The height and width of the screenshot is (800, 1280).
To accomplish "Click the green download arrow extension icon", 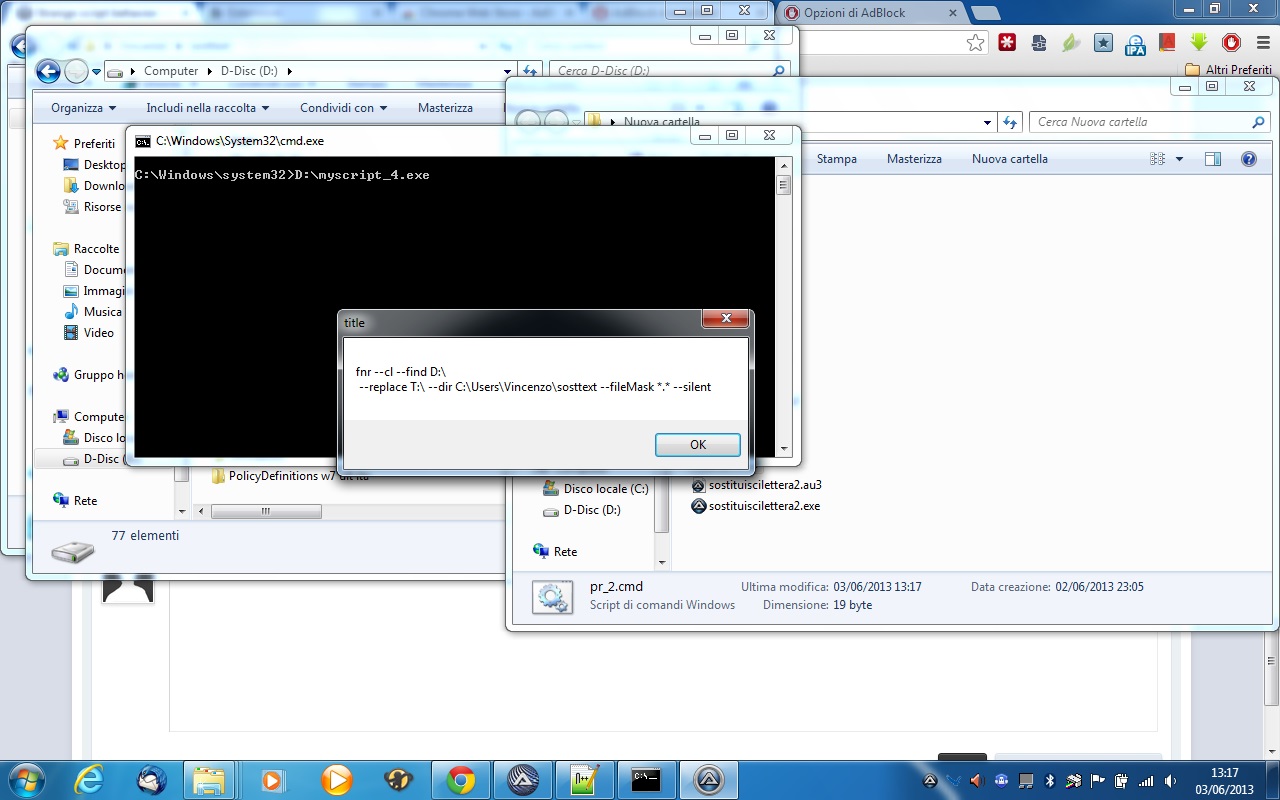I will point(1199,43).
